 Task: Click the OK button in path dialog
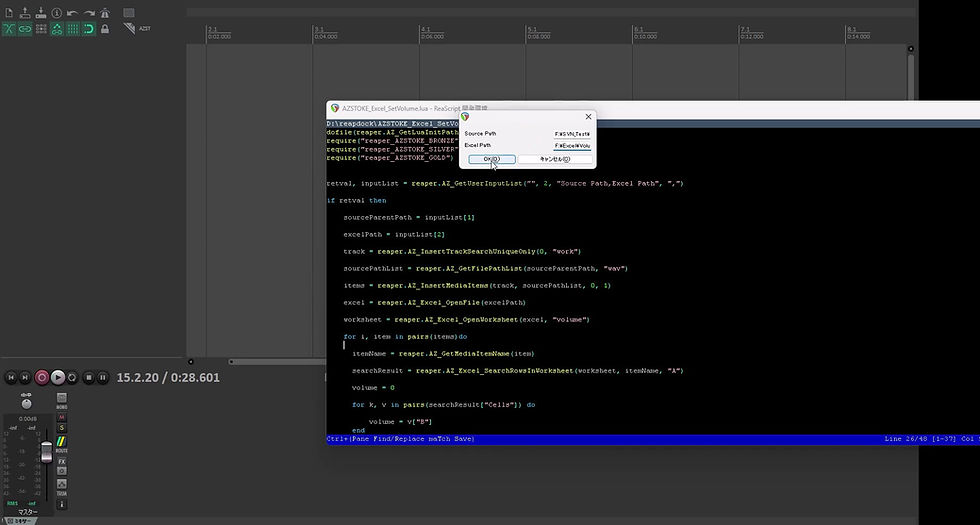492,159
